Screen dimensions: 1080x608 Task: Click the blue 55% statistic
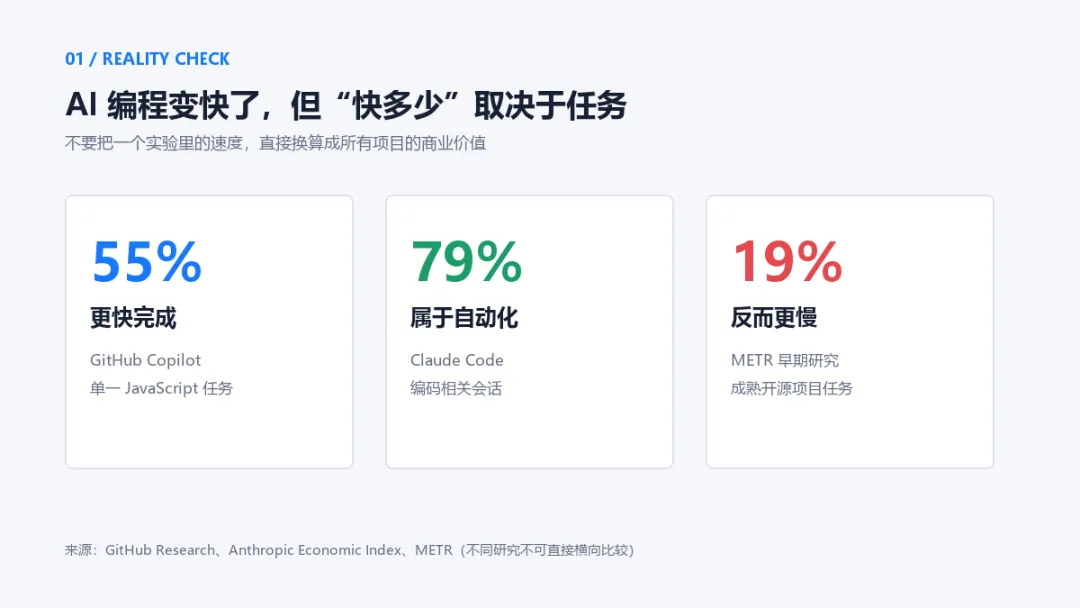[146, 262]
